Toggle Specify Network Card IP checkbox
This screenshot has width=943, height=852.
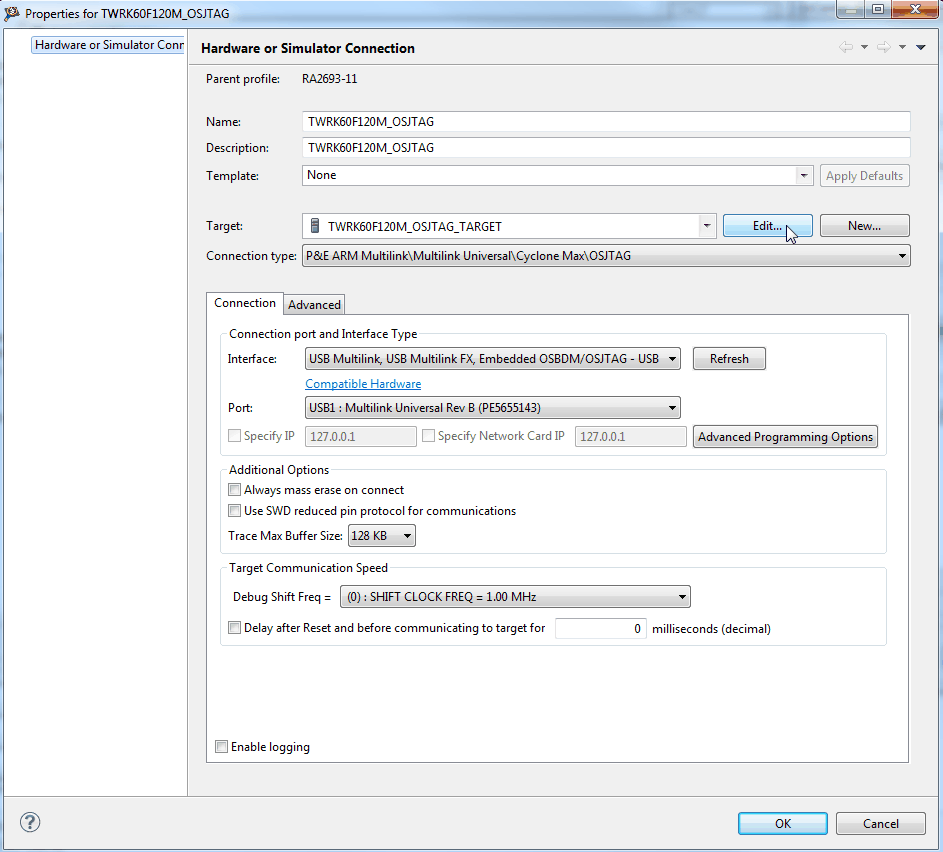(428, 435)
